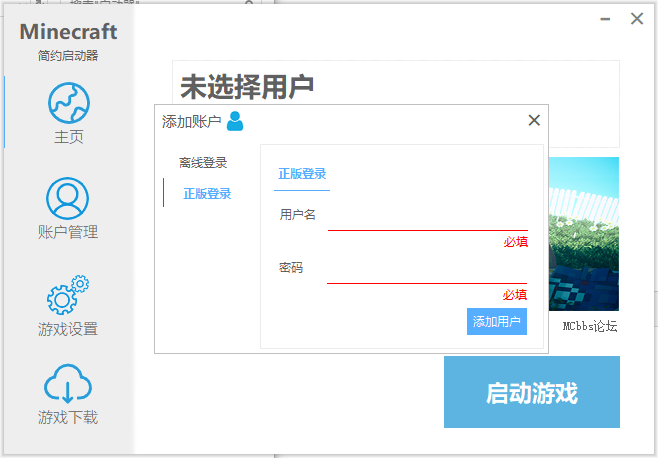
Task: Click the 添加用户 button
Action: [x=497, y=322]
